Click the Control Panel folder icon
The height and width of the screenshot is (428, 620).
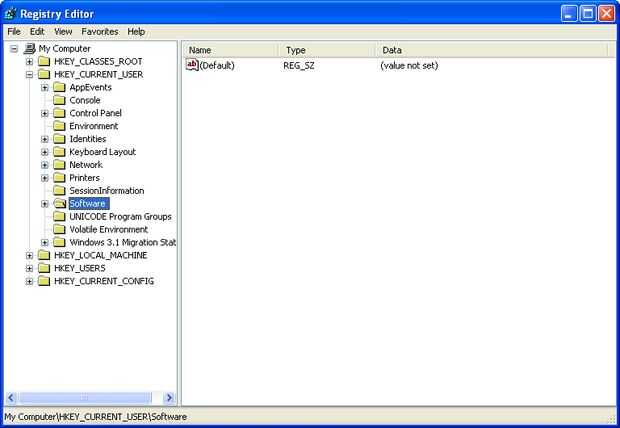59,113
